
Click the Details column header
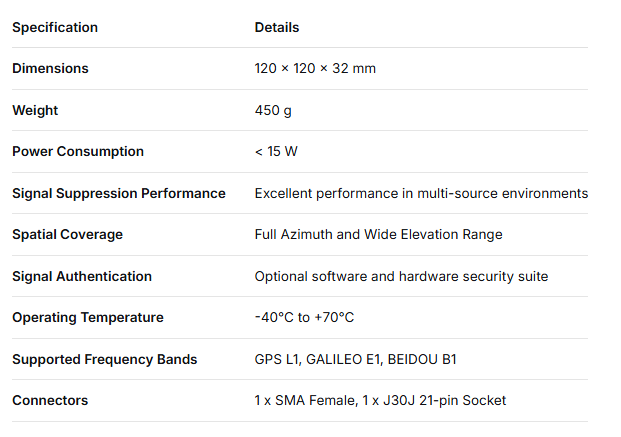pyautogui.click(x=277, y=27)
